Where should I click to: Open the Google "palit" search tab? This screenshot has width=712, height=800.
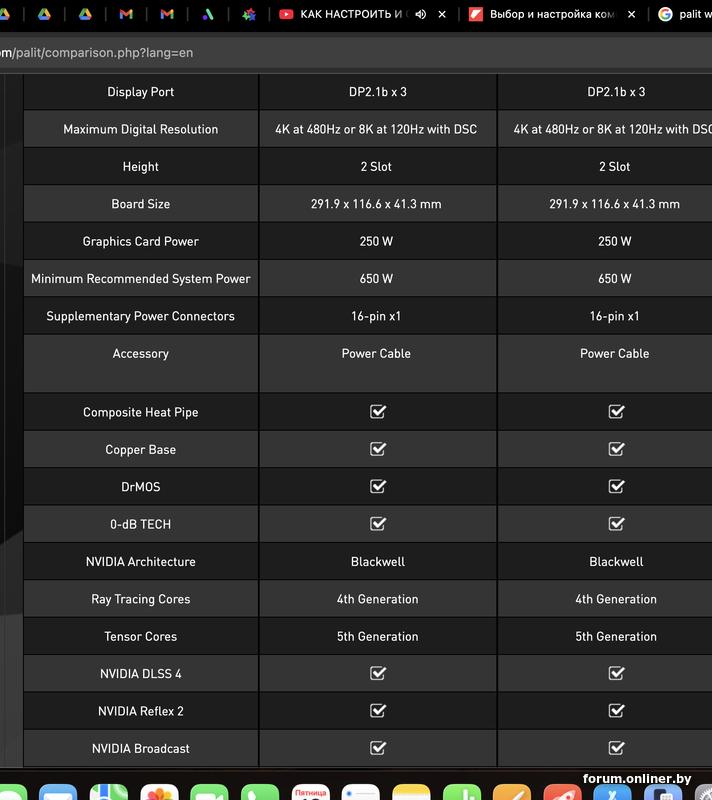pyautogui.click(x=685, y=15)
